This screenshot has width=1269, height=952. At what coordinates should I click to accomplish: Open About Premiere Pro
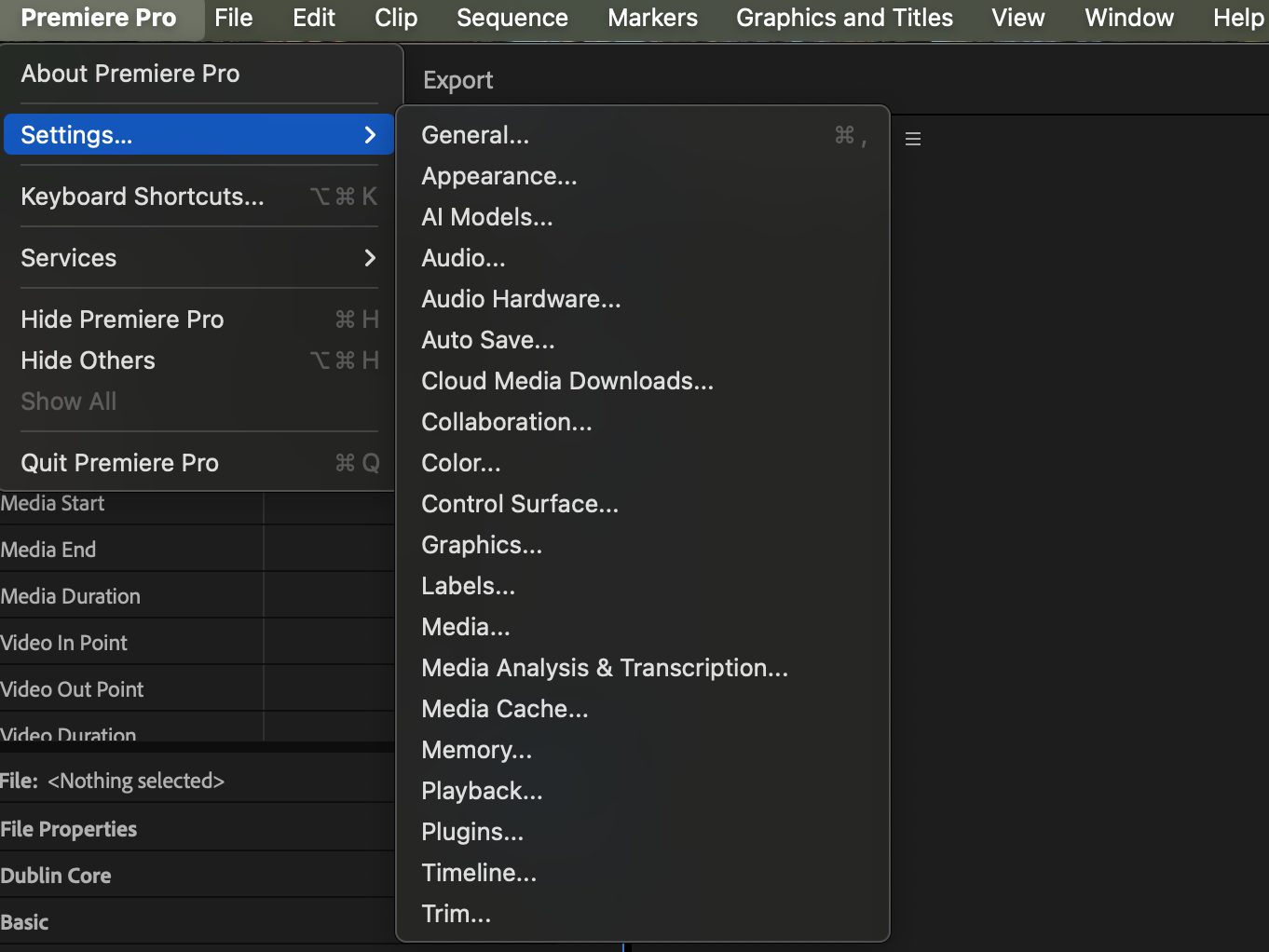pyautogui.click(x=130, y=74)
